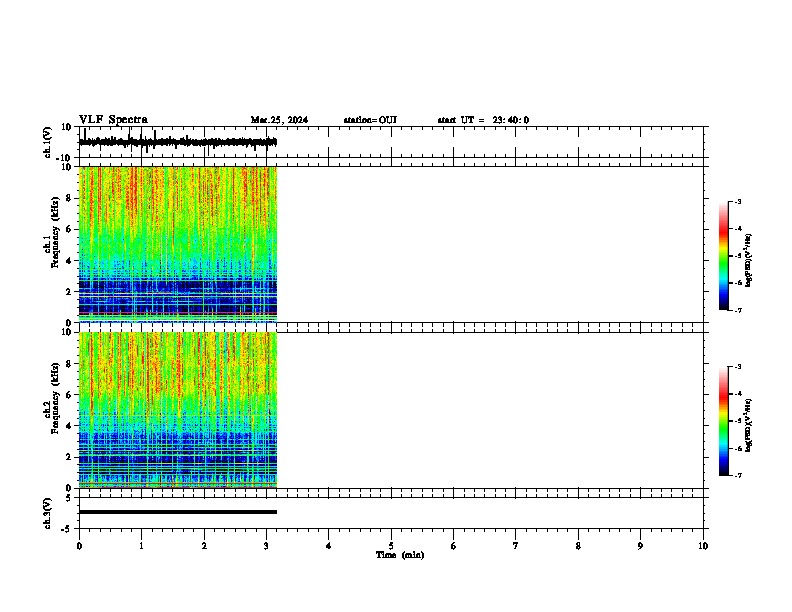Viewport: 792px width, 612px height.
Task: Click time axis tick label "6"
Action: (454, 546)
